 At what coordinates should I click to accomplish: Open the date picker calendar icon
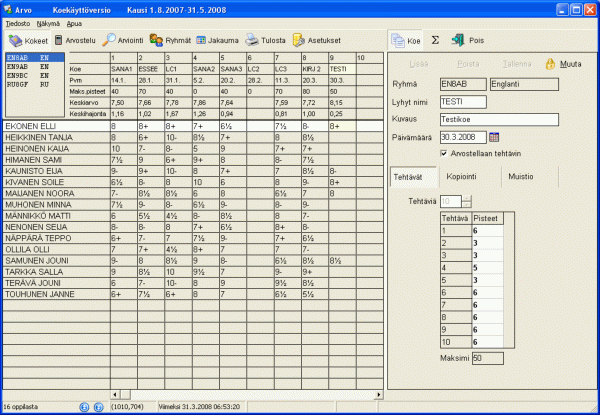tap(494, 136)
